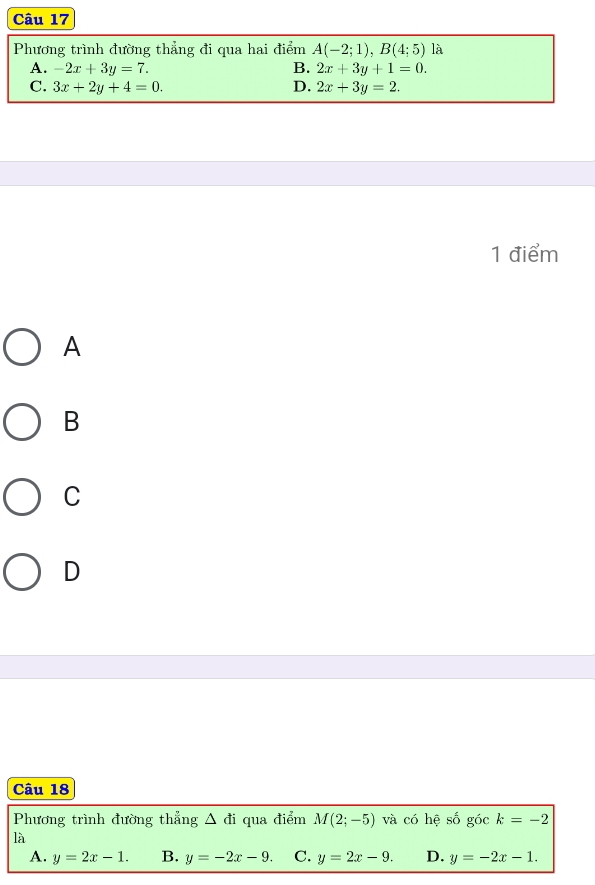Image resolution: width=595 pixels, height=885 pixels.
Task: Click the letter A option label
Action: [x=72, y=347]
